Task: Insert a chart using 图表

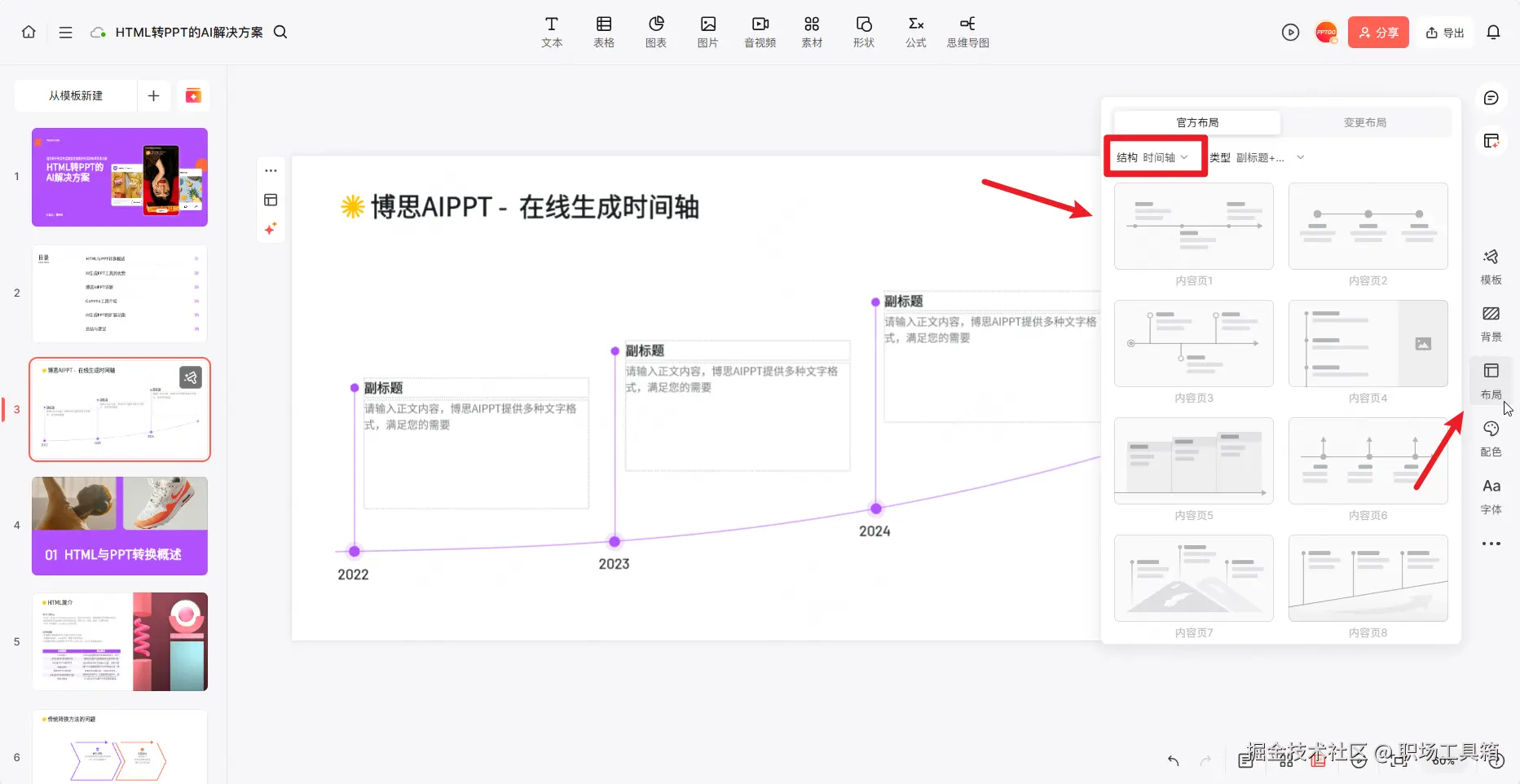Action: (x=656, y=32)
